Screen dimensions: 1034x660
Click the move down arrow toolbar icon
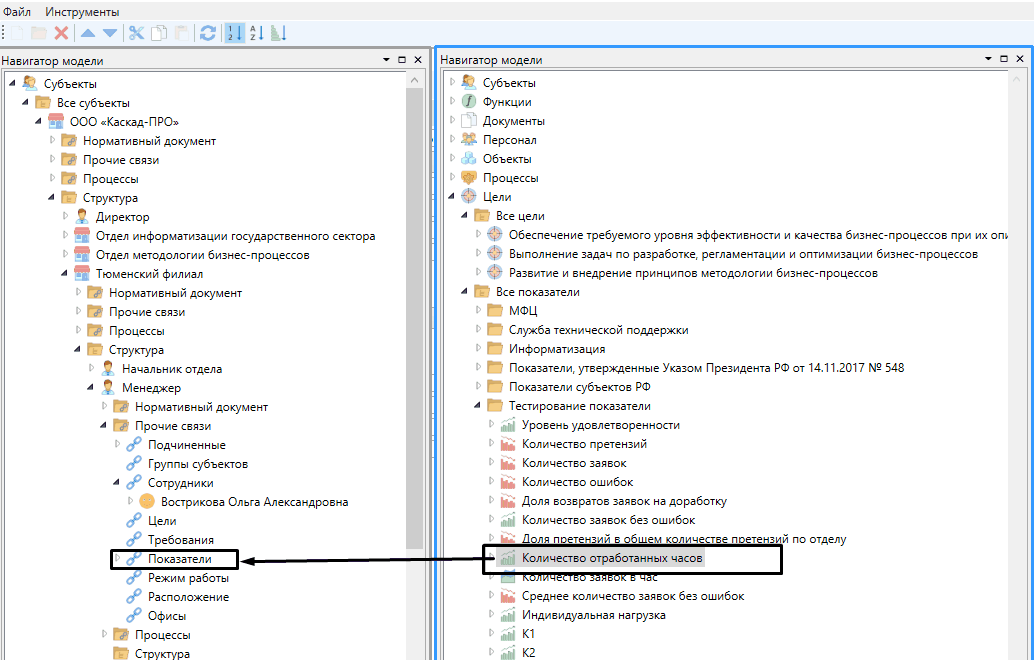110,33
